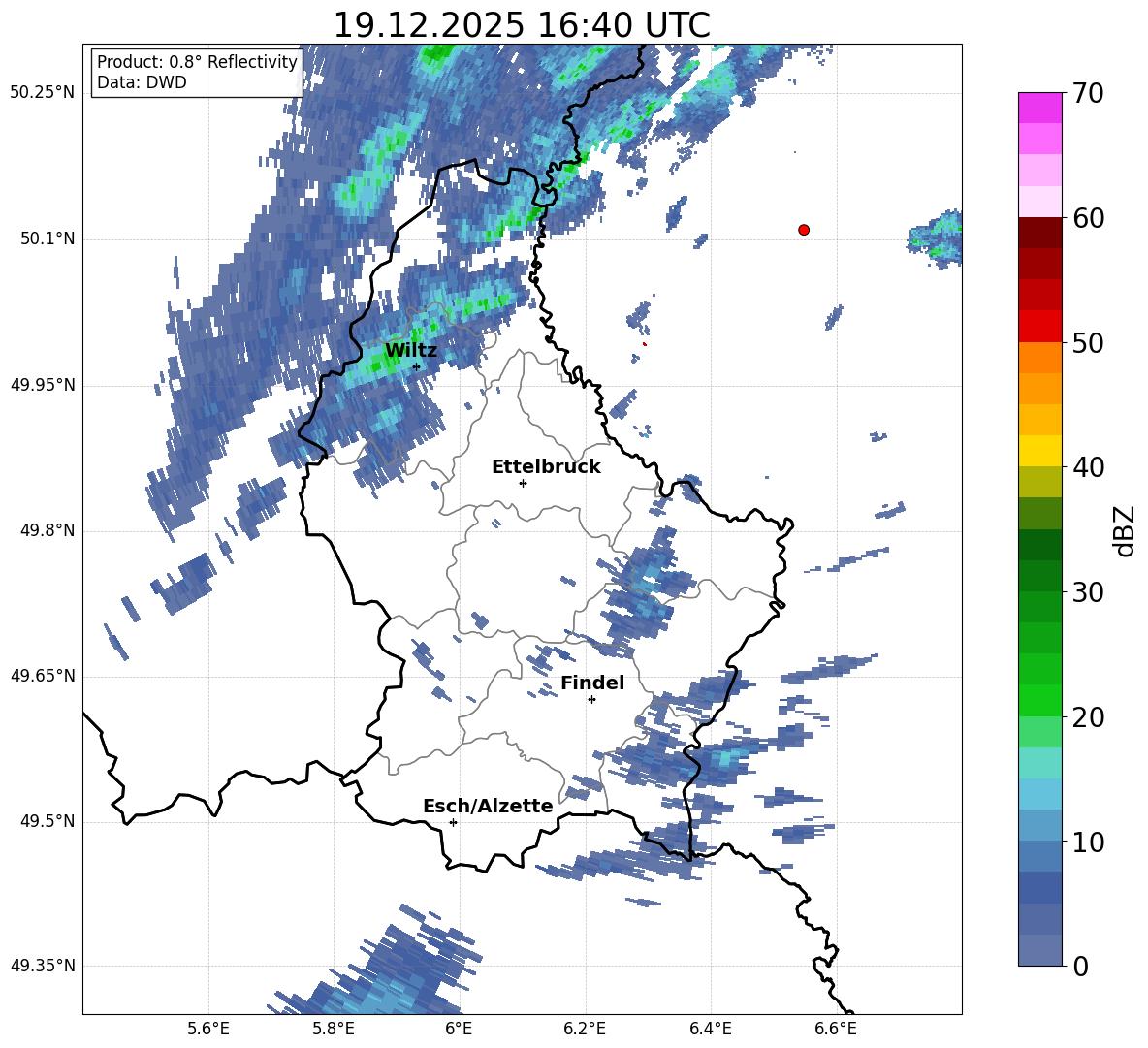Click the magenta swatch at top of colorbar
Screen dimensions: 1148x1048
click(x=1039, y=108)
